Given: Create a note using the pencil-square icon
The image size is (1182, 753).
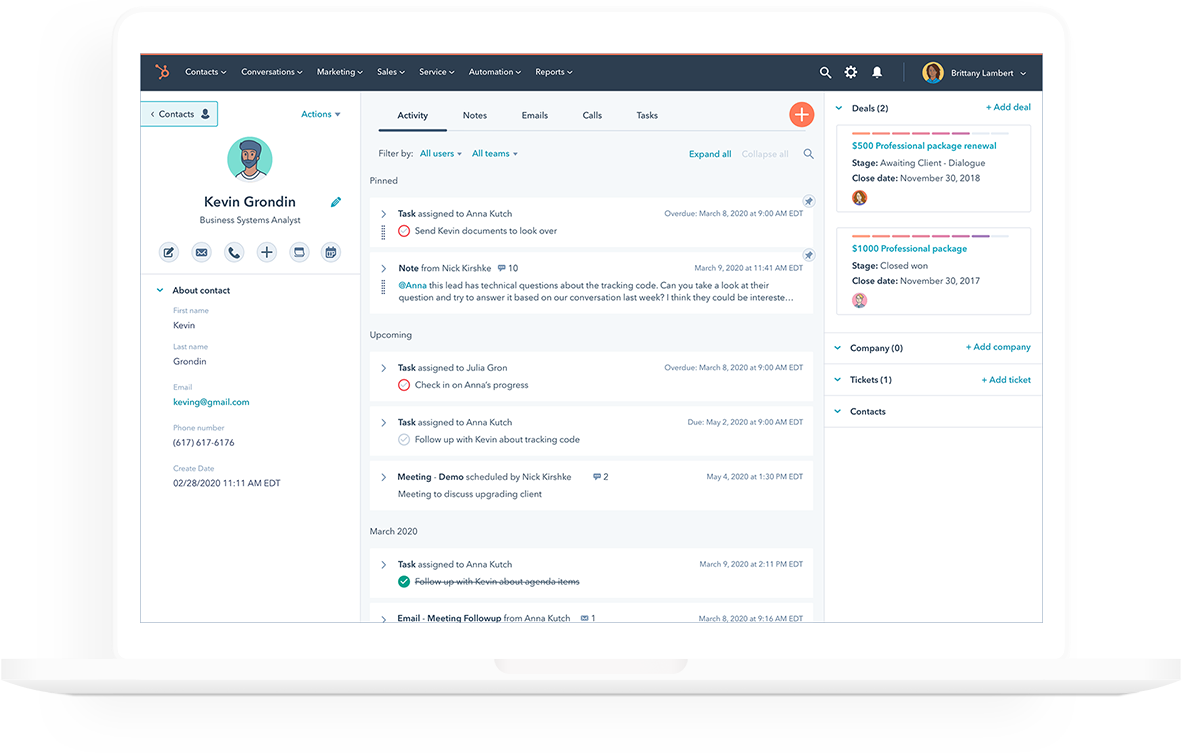Looking at the screenshot, I should pos(168,252).
